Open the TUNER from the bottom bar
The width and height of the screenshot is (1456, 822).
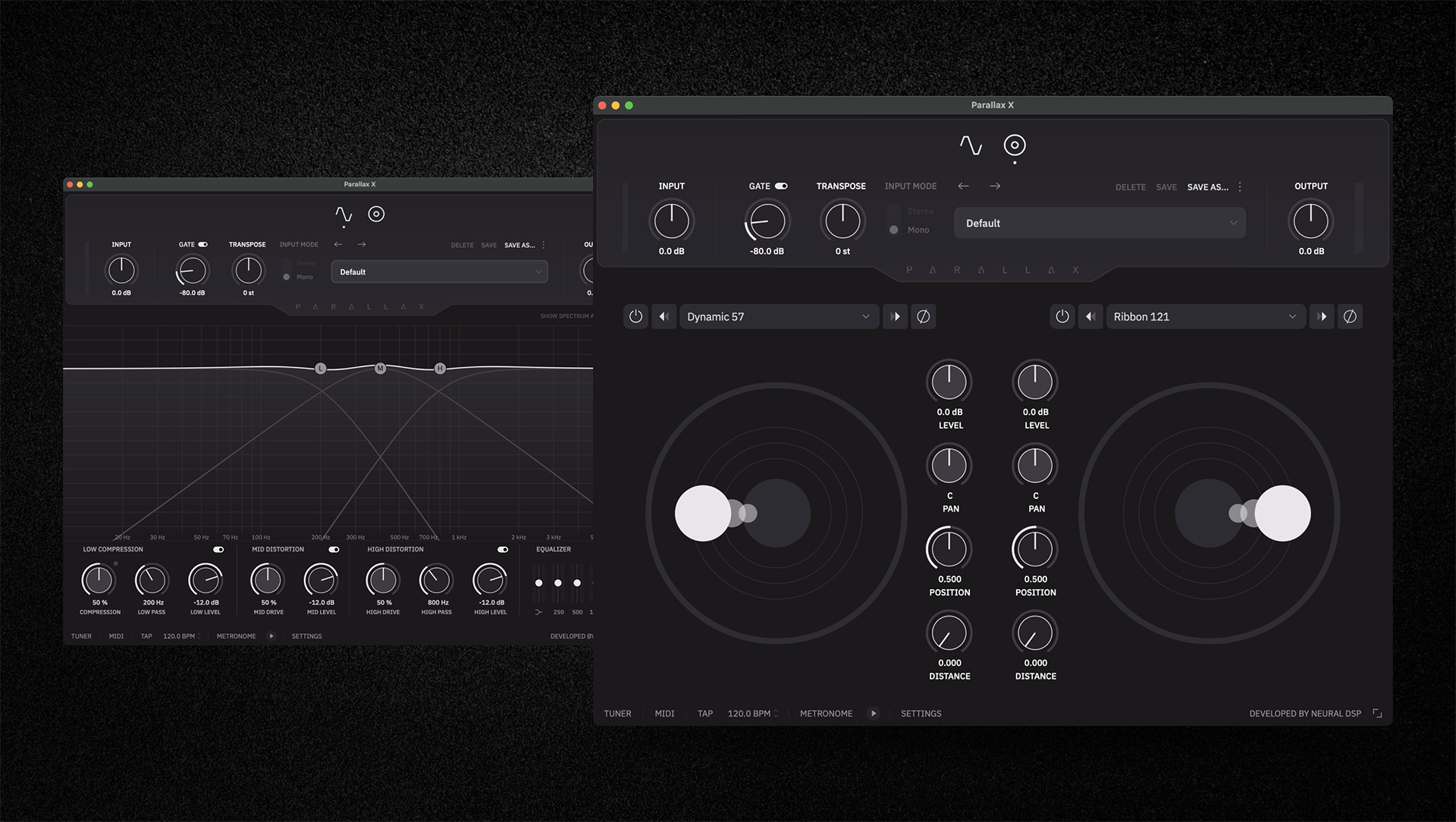[x=618, y=713]
